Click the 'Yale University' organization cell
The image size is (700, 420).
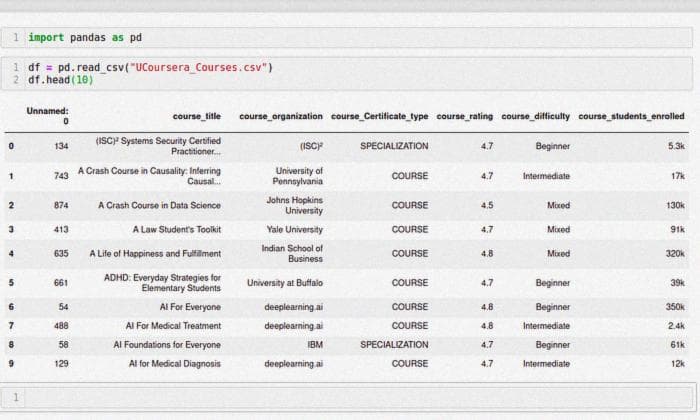coord(295,229)
